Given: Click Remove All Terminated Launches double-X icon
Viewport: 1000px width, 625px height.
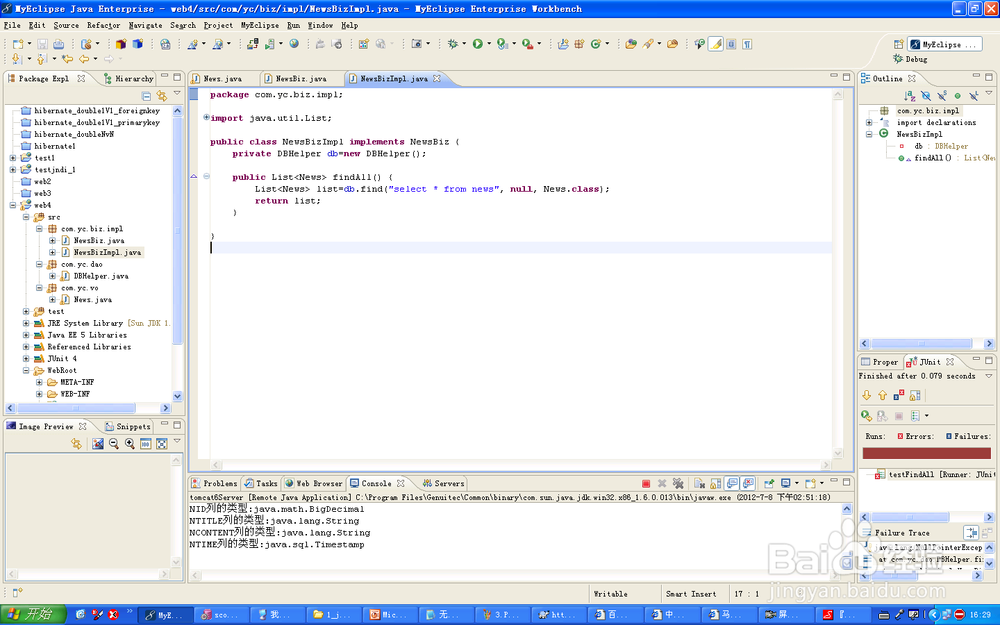Looking at the screenshot, I should (x=678, y=483).
